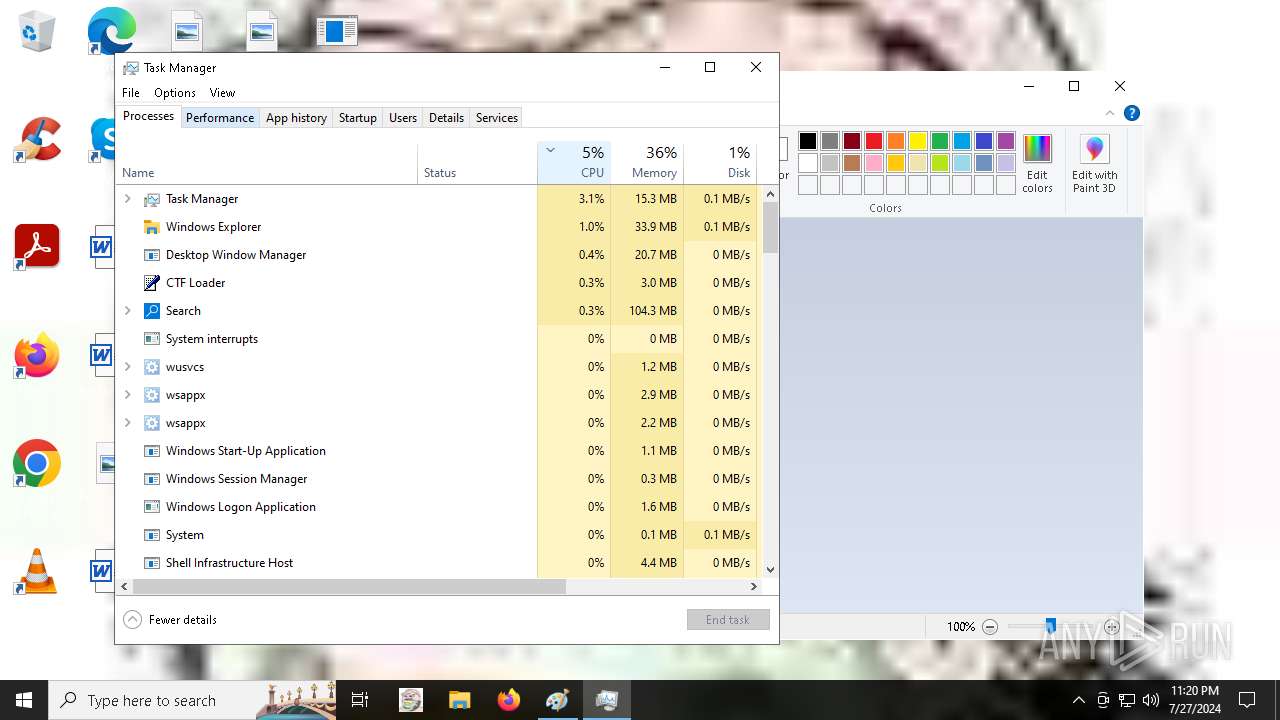
Task: Open the Adobe Acrobat desktop shortcut
Action: point(37,247)
